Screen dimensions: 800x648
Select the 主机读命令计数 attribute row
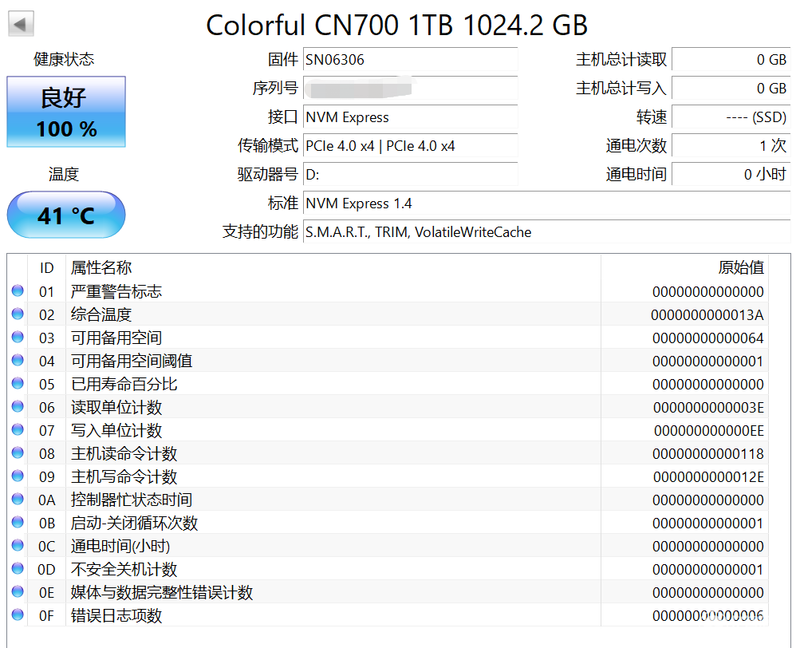(389, 453)
